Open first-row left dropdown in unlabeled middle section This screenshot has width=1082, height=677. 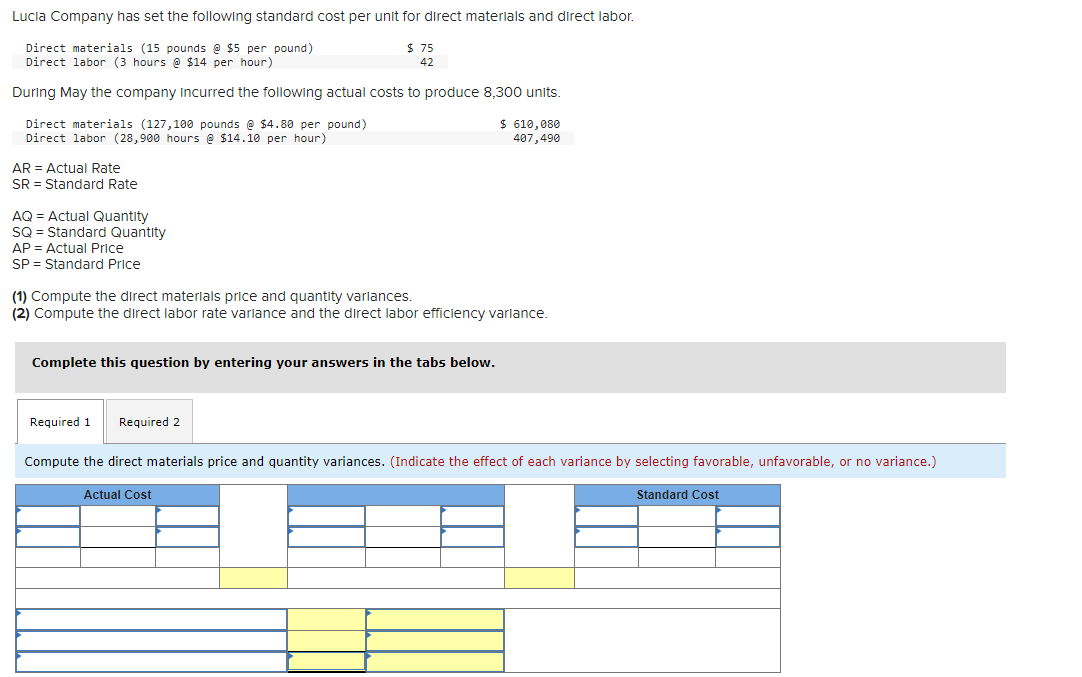click(326, 516)
